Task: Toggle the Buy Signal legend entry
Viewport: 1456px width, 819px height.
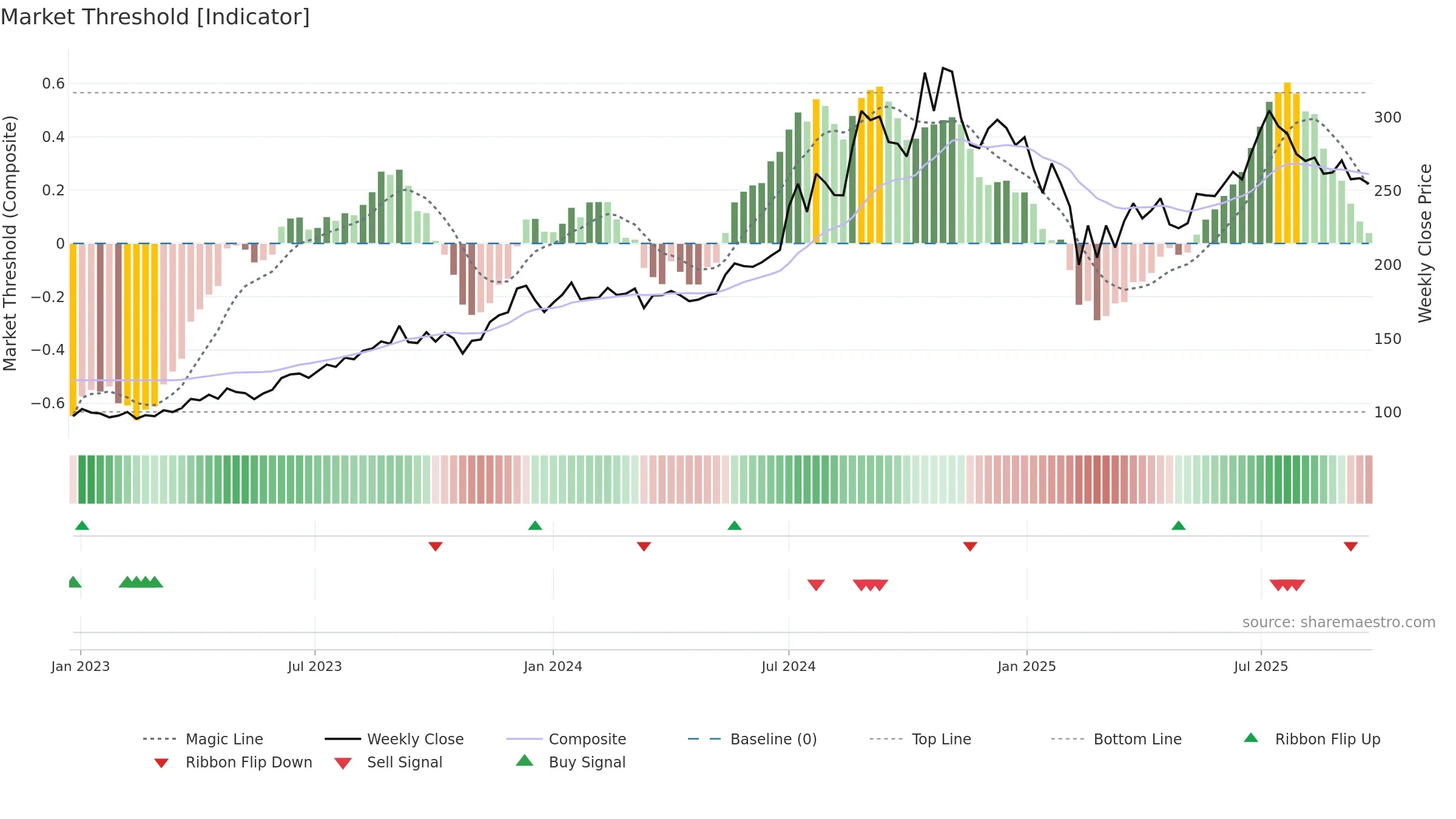Action: tap(570, 762)
